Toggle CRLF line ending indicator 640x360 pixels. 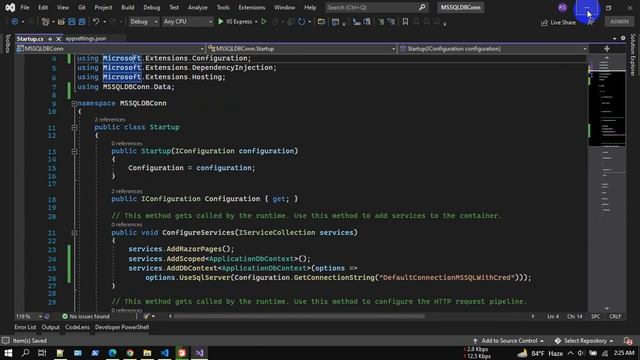click(x=615, y=316)
